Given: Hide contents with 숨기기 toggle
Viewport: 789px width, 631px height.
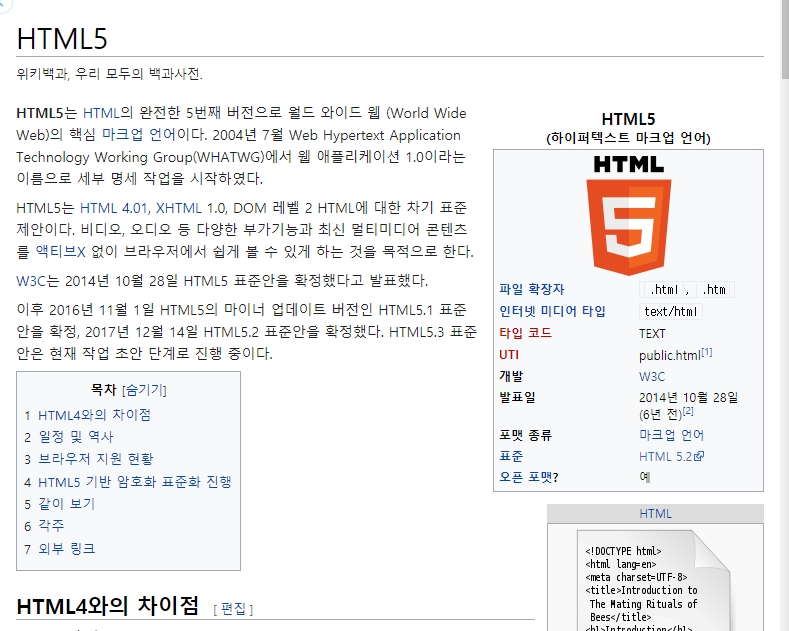Looking at the screenshot, I should [144, 389].
